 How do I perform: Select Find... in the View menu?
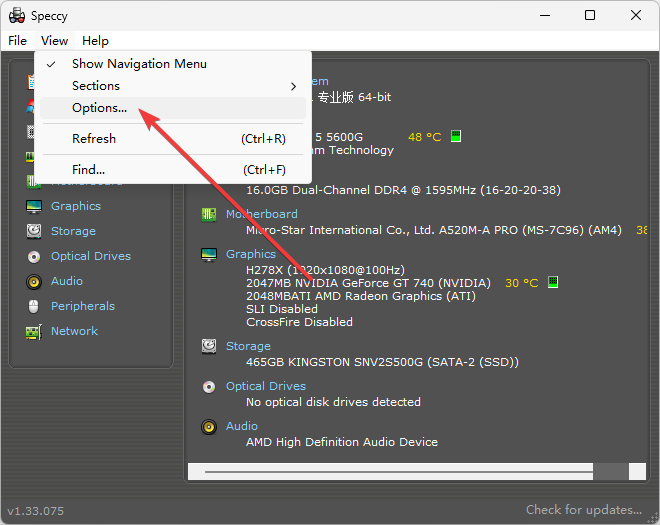[173, 170]
